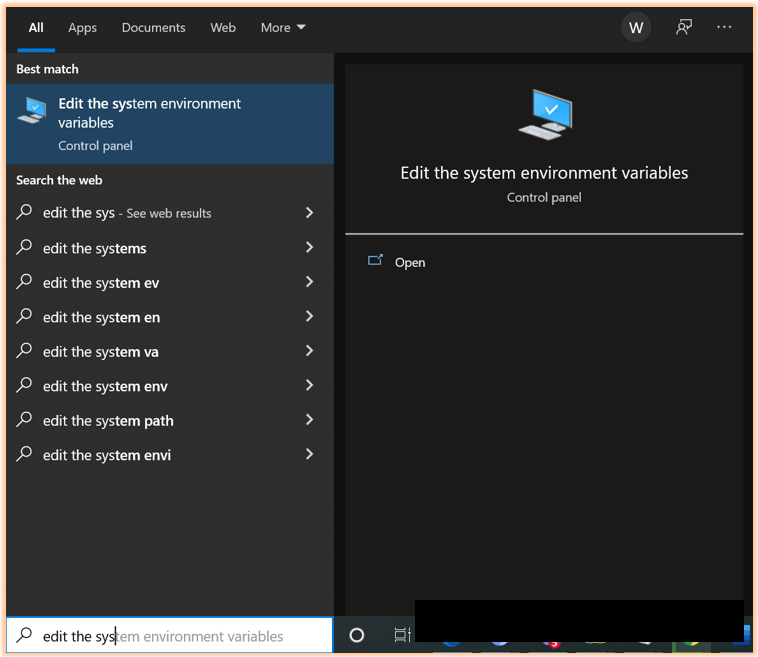This screenshot has height=657, width=758.
Task: Open the feedback icon in header
Action: tap(684, 27)
